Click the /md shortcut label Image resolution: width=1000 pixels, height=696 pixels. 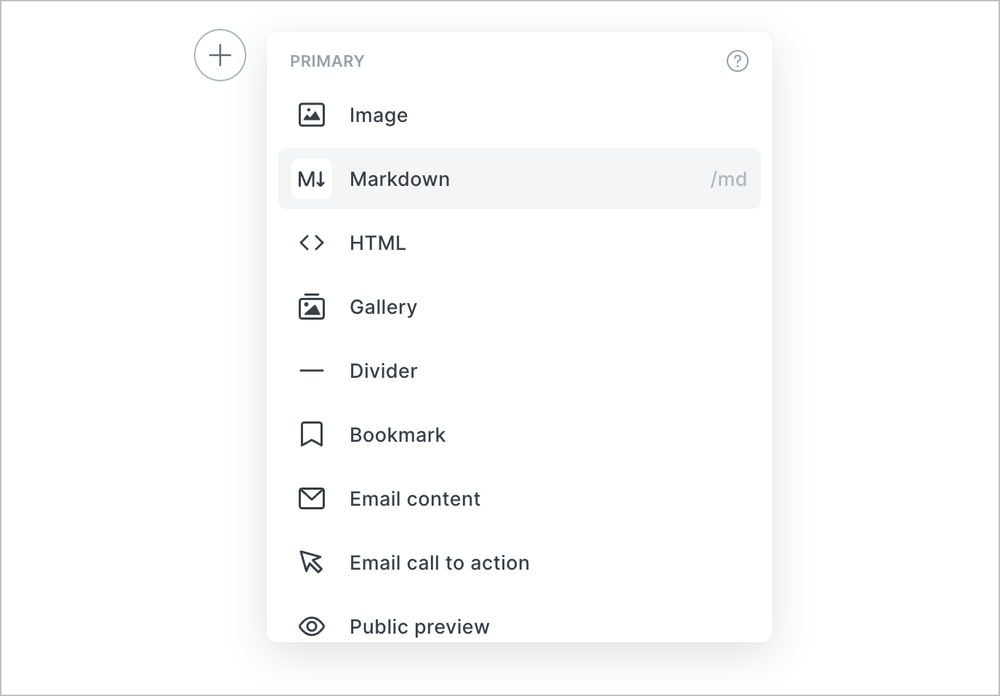tap(729, 178)
